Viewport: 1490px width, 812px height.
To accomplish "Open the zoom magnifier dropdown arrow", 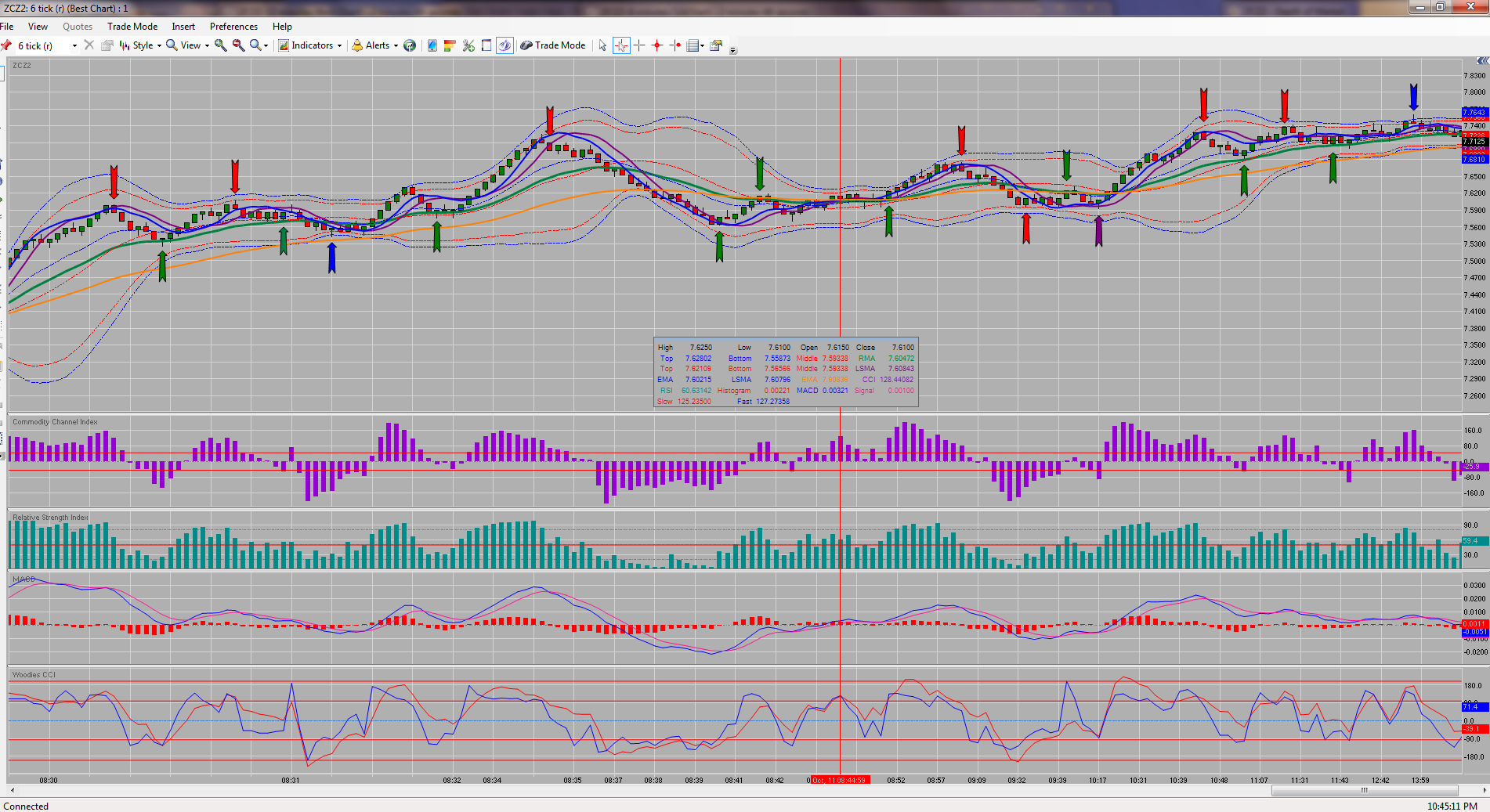I will (x=266, y=45).
